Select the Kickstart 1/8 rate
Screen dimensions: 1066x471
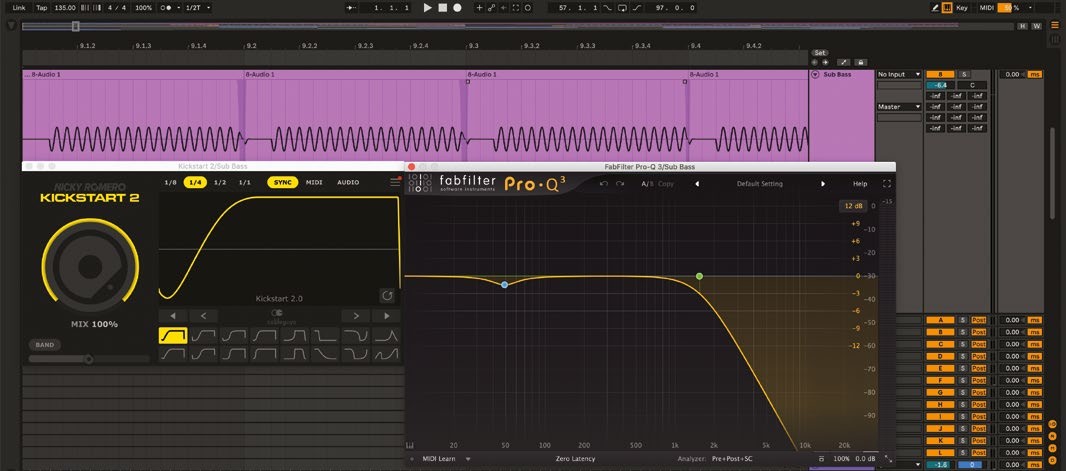[171, 182]
